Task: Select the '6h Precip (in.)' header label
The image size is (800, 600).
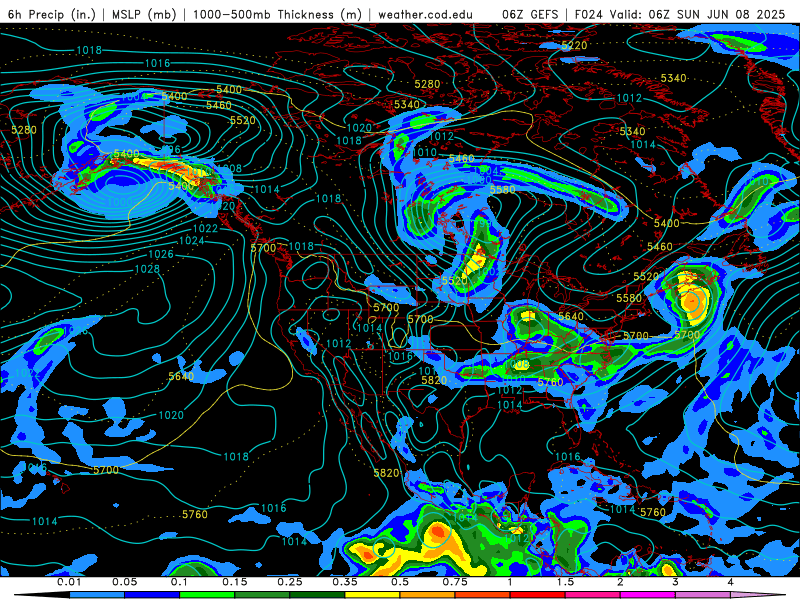Action: pyautogui.click(x=52, y=14)
